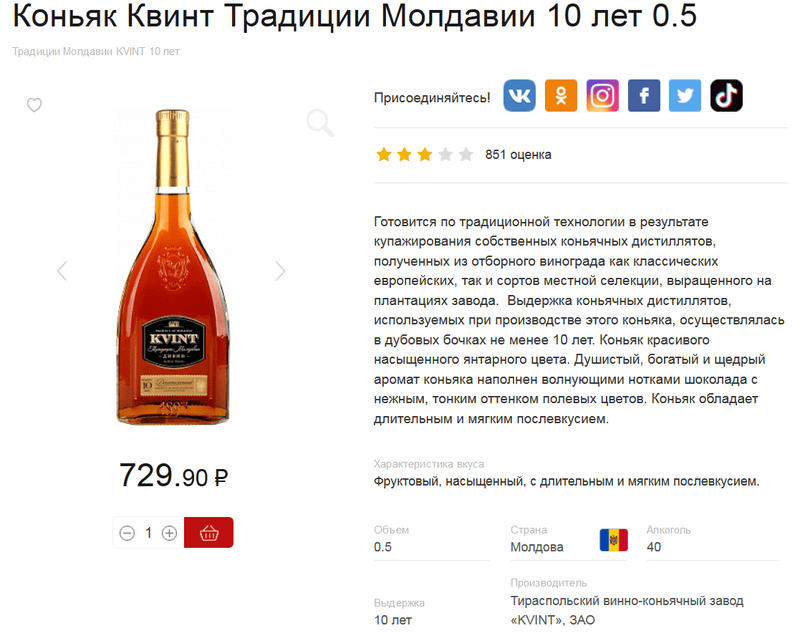Open the Odnoklassniki orange icon
The image size is (800, 633).
[561, 95]
